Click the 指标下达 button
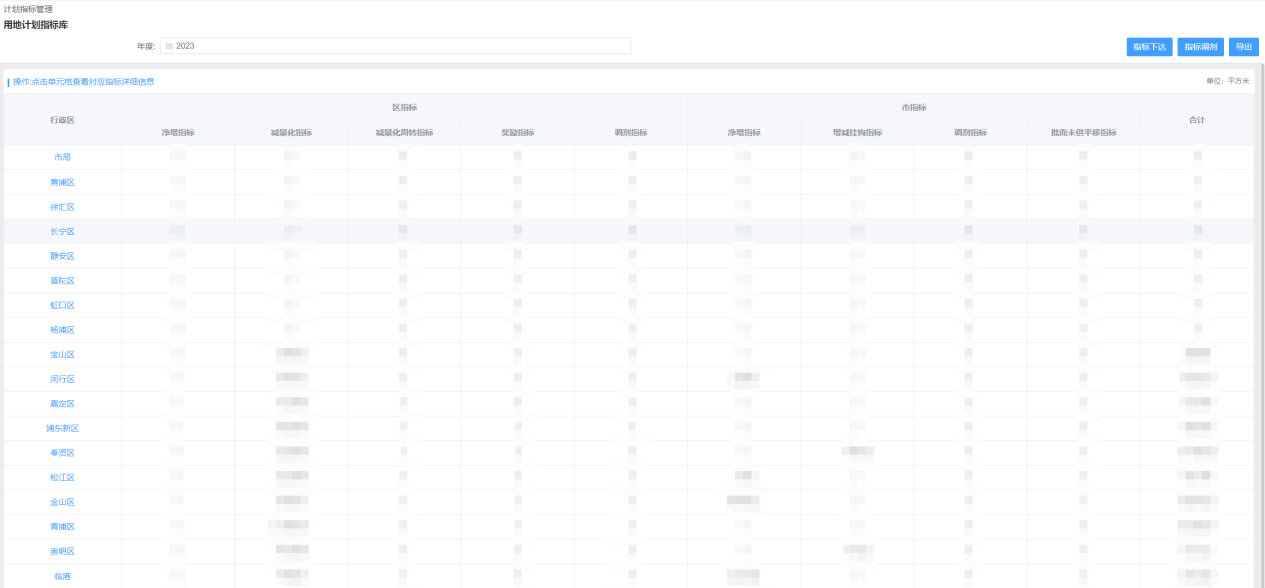Screen dimensions: 1265x588 (x=1149, y=47)
